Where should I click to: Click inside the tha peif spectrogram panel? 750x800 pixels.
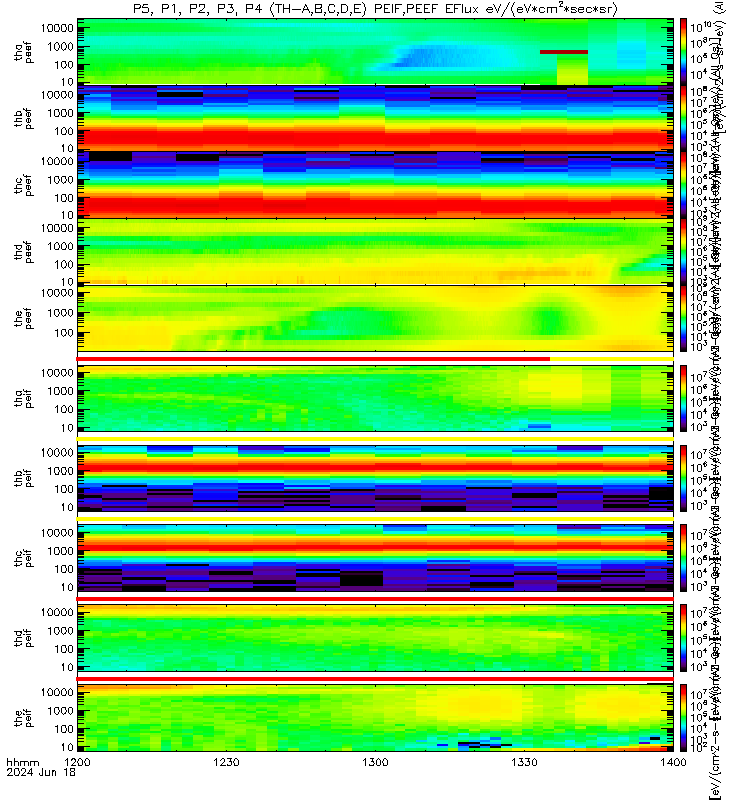click(375, 398)
